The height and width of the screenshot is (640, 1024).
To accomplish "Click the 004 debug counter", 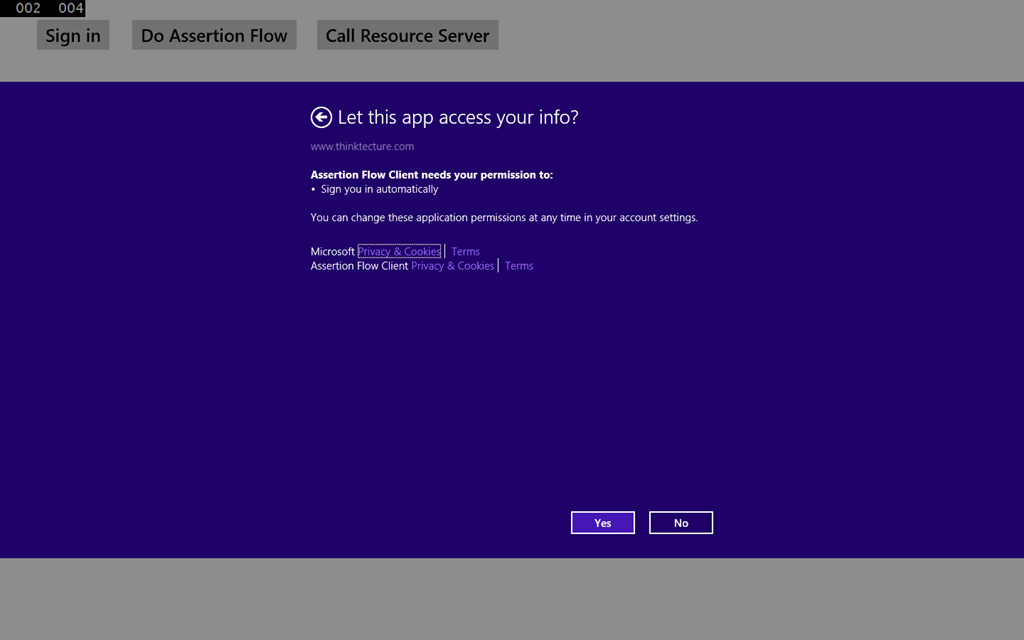I will click(x=70, y=8).
